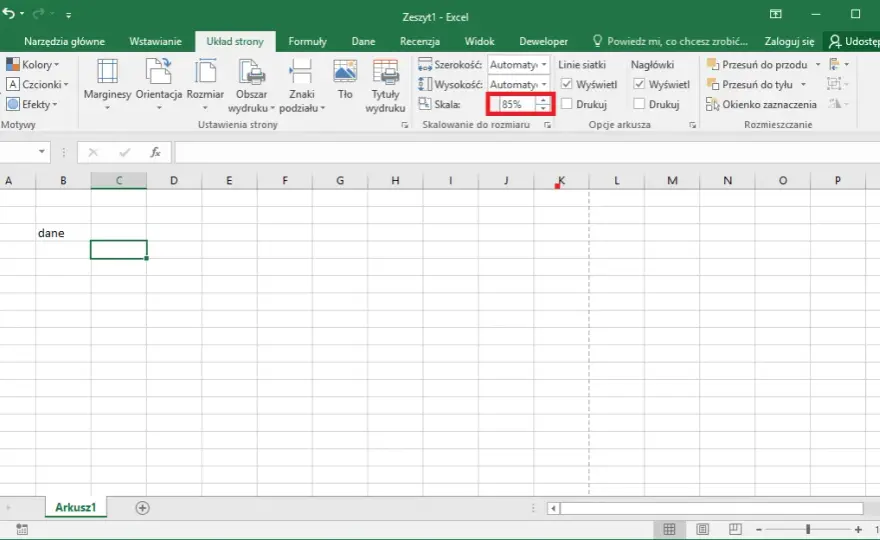880x540 pixels.
Task: Click the Undo arrow icon
Action: point(9,13)
